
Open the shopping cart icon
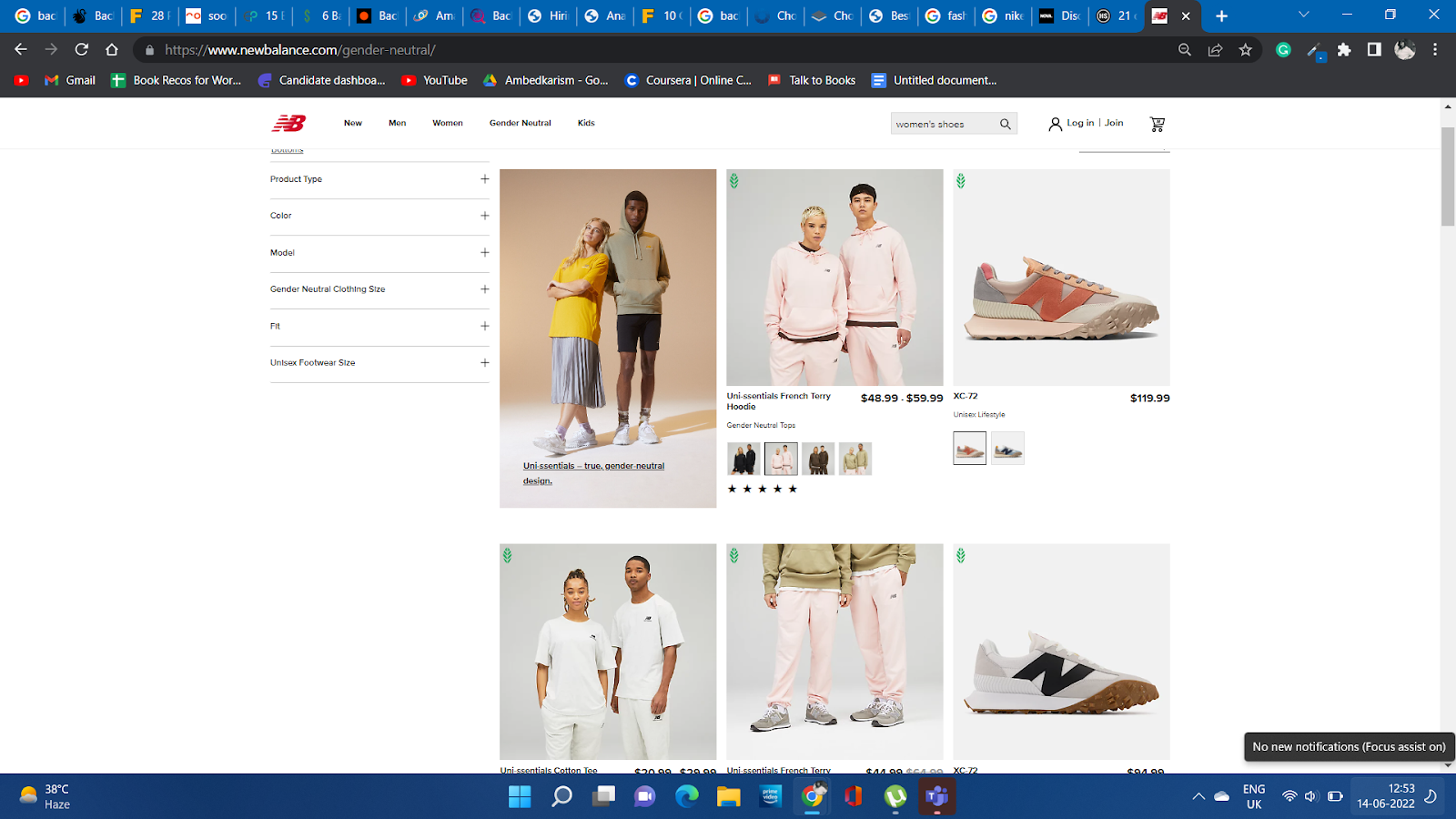pyautogui.click(x=1158, y=124)
